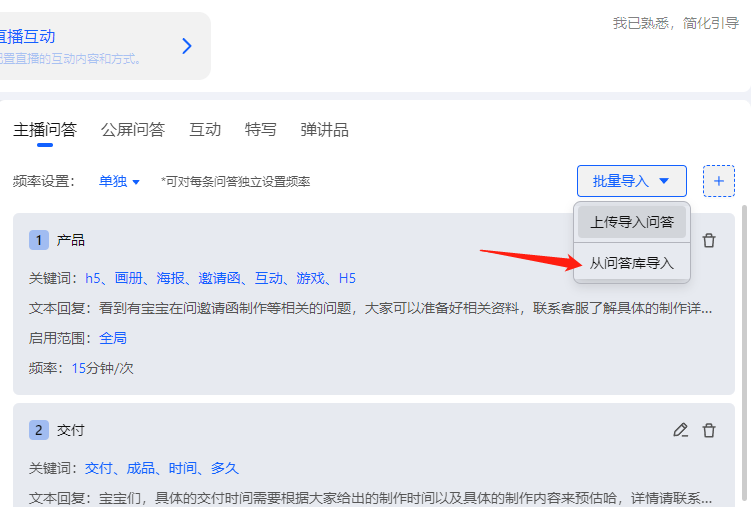Open the 单独 frequency setting dropdown
Screen dimensions: 751x507
coord(119,181)
